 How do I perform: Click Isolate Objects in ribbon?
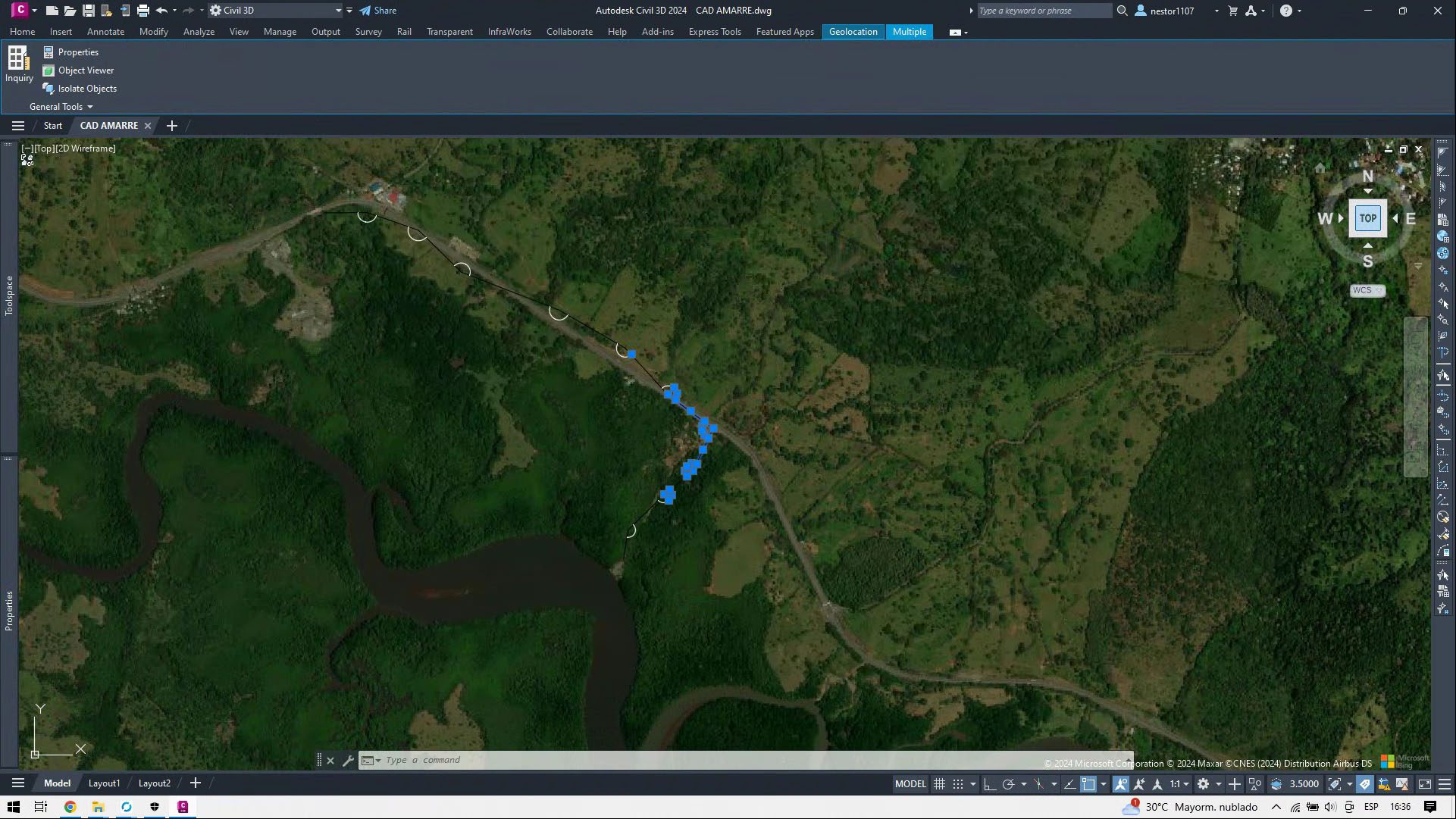tap(87, 89)
